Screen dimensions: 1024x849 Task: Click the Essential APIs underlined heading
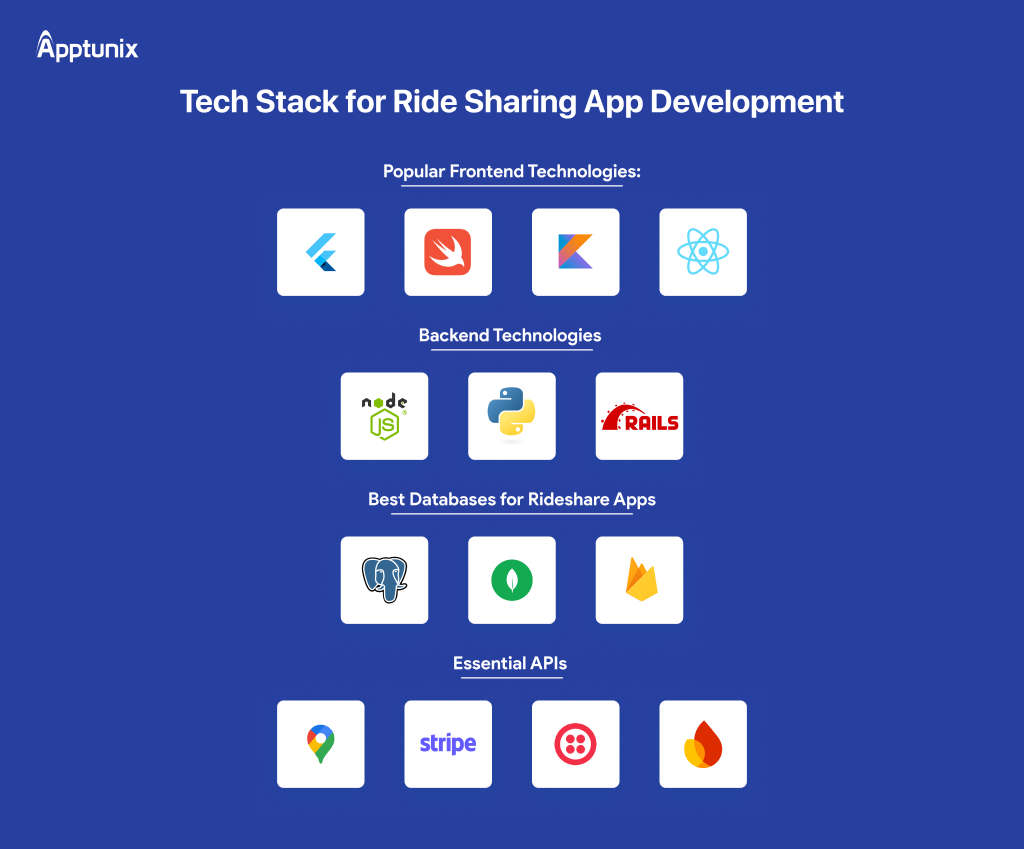511,663
